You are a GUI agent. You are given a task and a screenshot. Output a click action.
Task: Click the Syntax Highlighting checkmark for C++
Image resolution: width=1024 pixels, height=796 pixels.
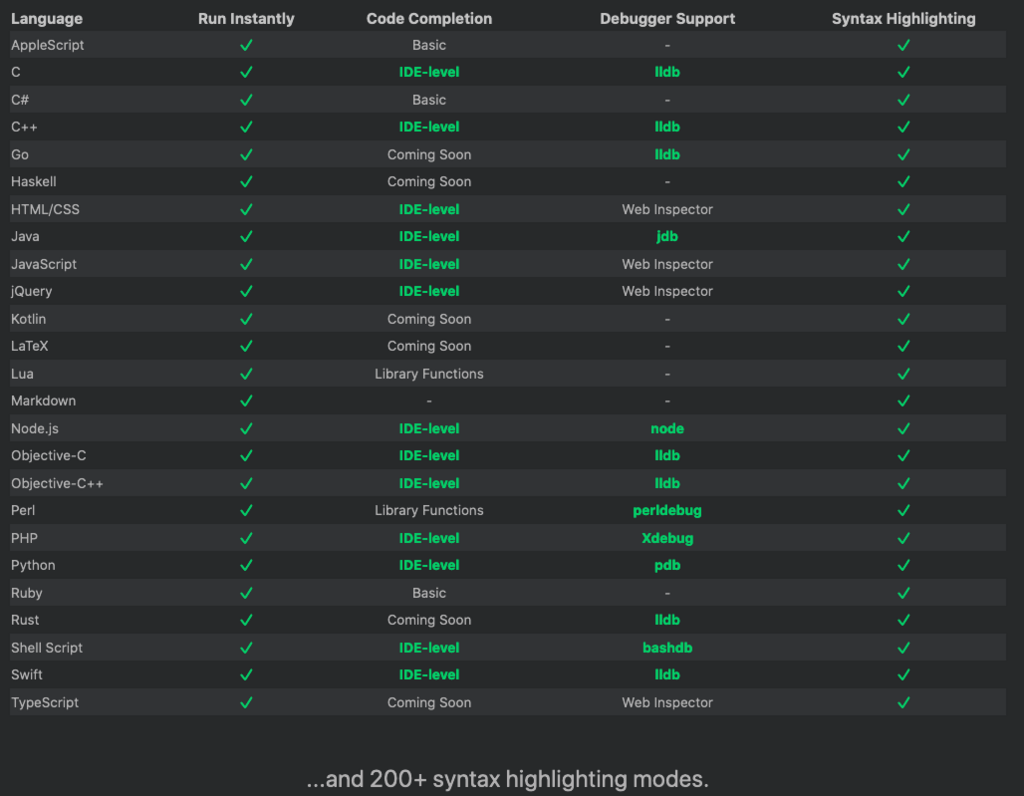[904, 127]
